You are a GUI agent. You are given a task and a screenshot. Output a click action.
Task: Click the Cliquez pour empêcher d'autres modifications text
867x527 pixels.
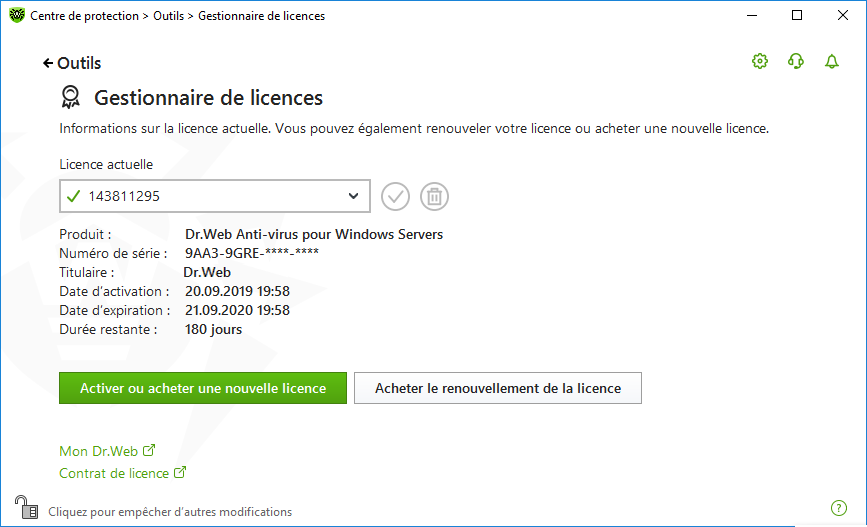[x=170, y=512]
